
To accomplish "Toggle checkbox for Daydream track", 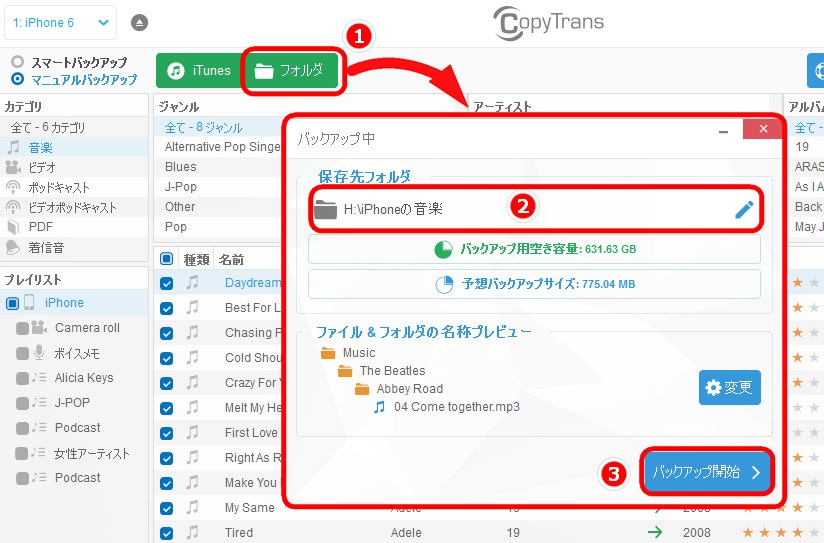I will (x=167, y=283).
